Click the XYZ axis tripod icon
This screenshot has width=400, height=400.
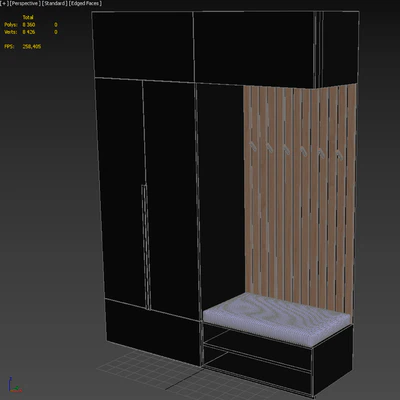(14, 385)
